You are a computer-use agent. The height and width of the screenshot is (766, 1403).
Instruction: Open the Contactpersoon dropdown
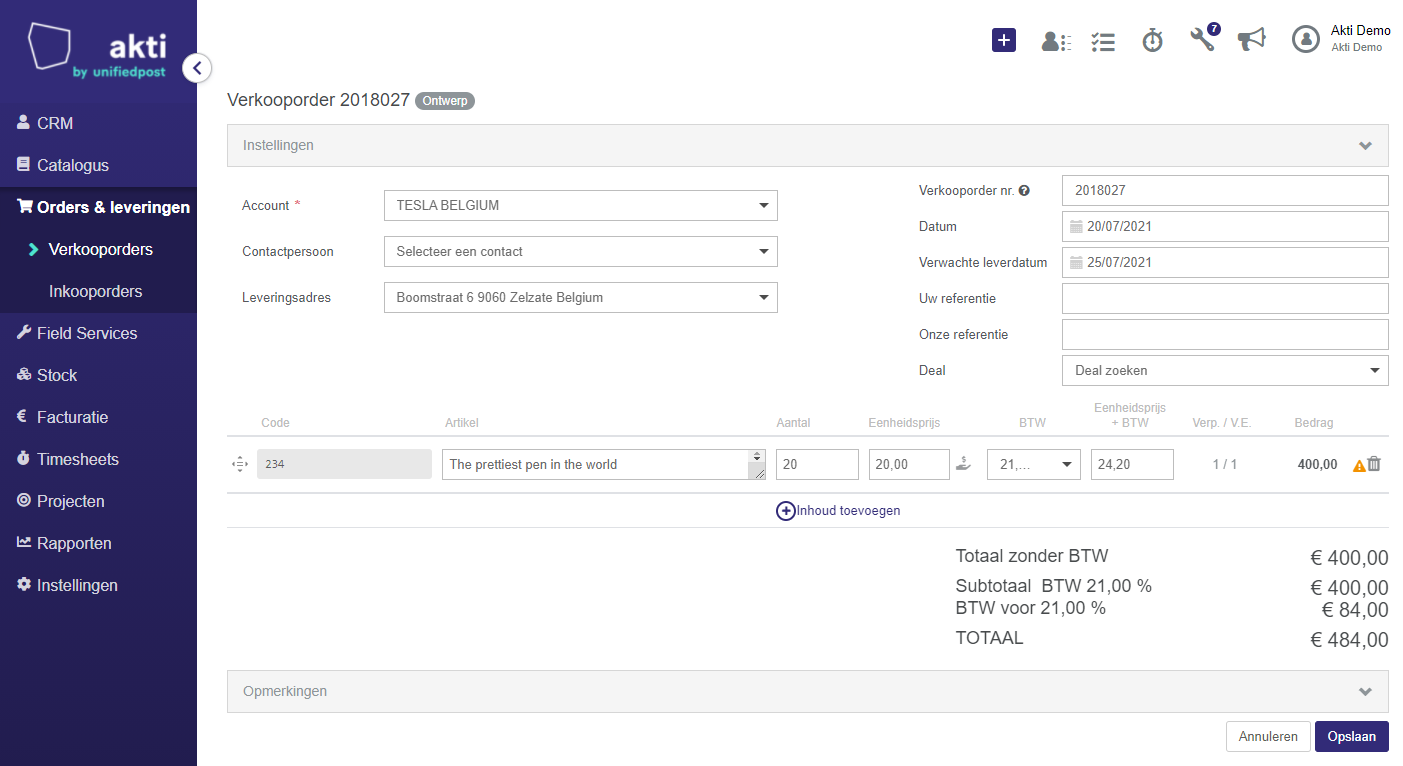tap(580, 251)
